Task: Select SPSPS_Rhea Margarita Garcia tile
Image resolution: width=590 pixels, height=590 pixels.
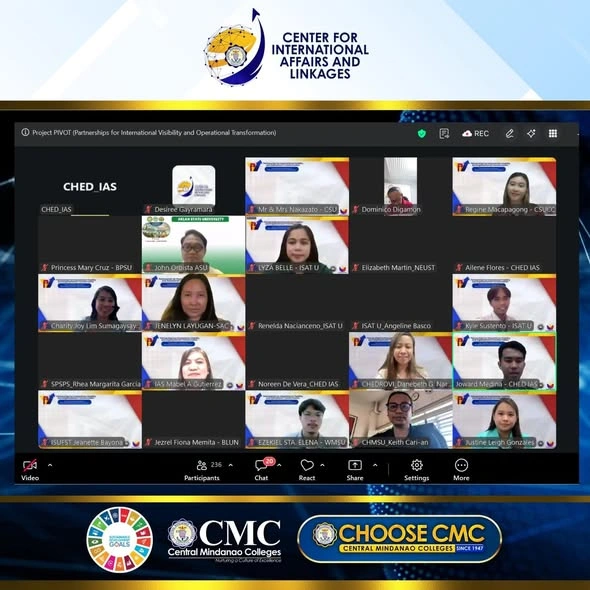Action: [x=90, y=361]
